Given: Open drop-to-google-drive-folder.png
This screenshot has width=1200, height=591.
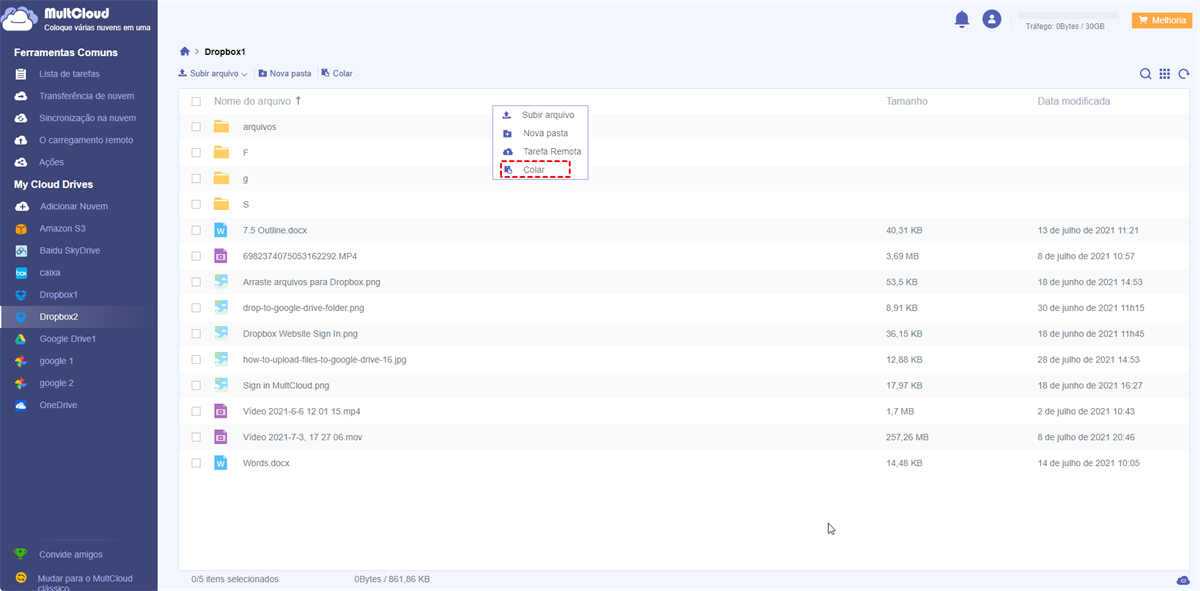Looking at the screenshot, I should (x=303, y=308).
